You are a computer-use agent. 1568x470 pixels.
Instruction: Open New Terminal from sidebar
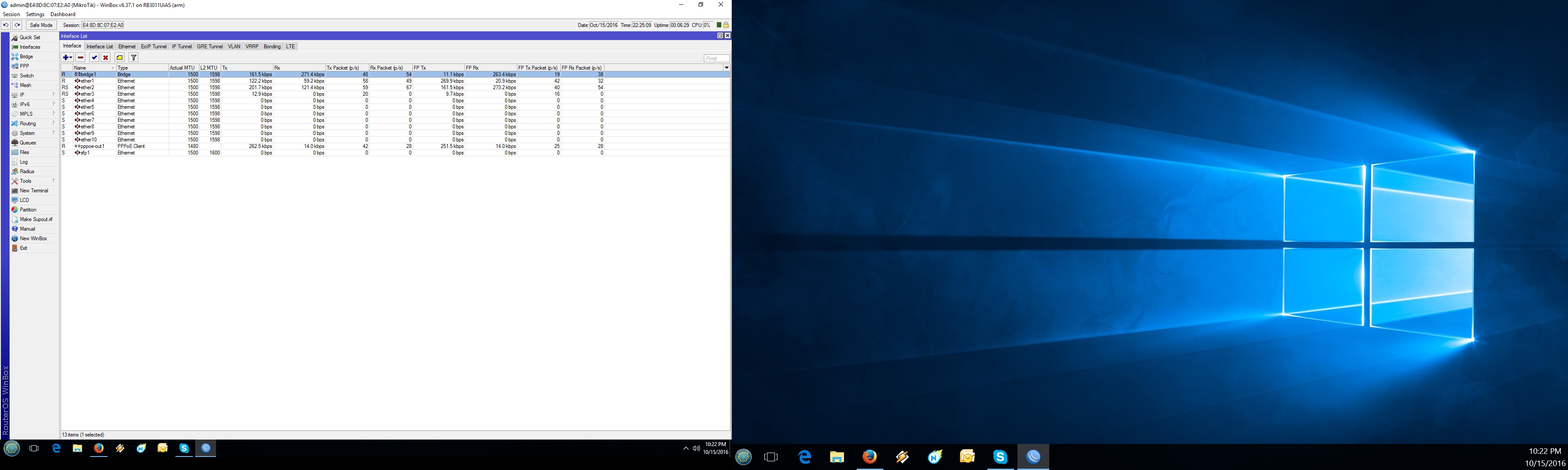tap(34, 191)
